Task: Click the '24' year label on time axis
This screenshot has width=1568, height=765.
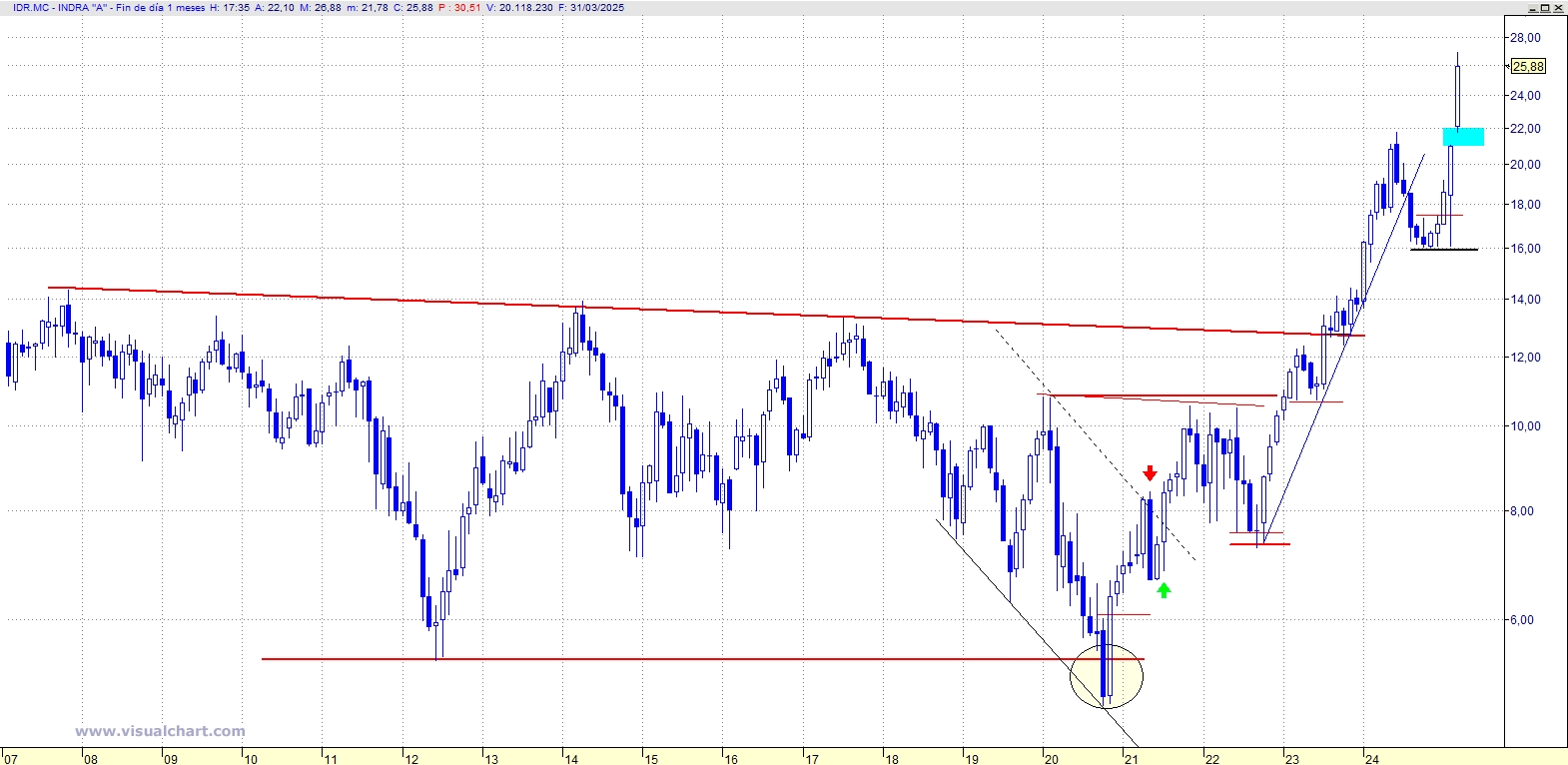Action: [x=1372, y=759]
